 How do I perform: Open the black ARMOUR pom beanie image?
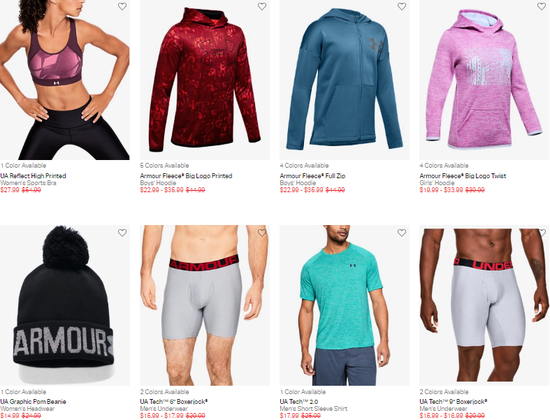(x=65, y=305)
